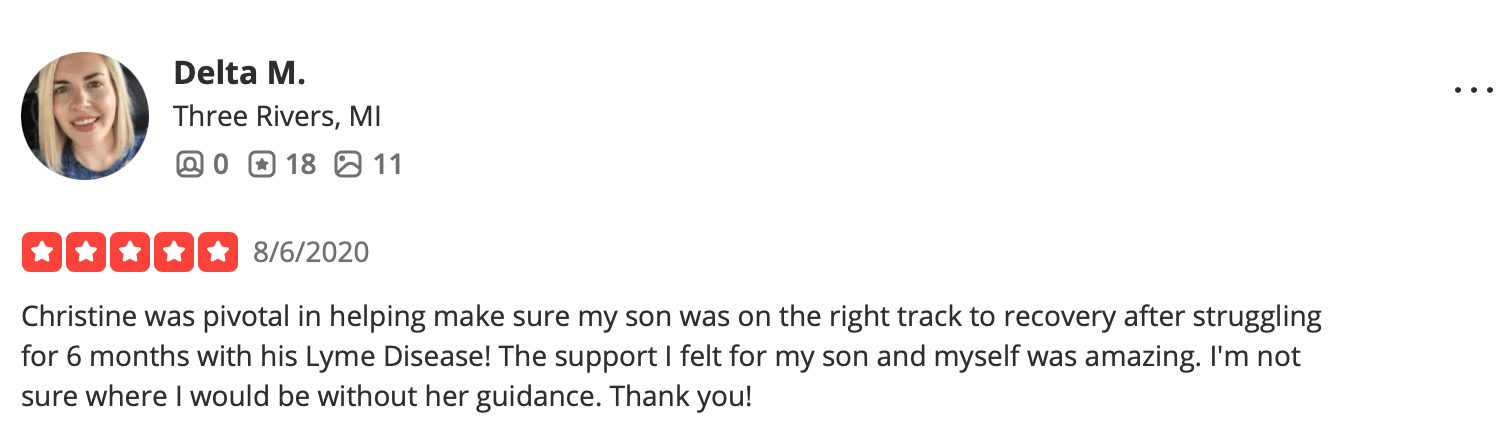Click the phrase "was amazing" in the review

(1012, 357)
